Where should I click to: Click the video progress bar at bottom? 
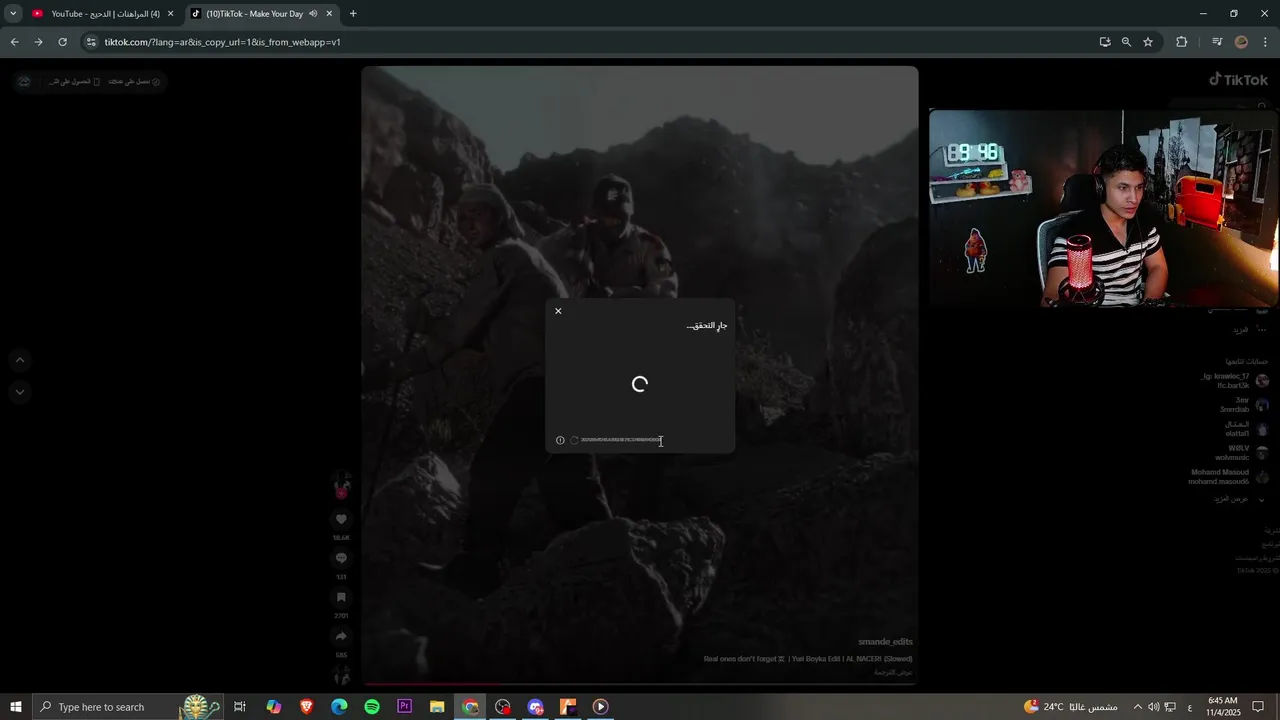(640, 685)
